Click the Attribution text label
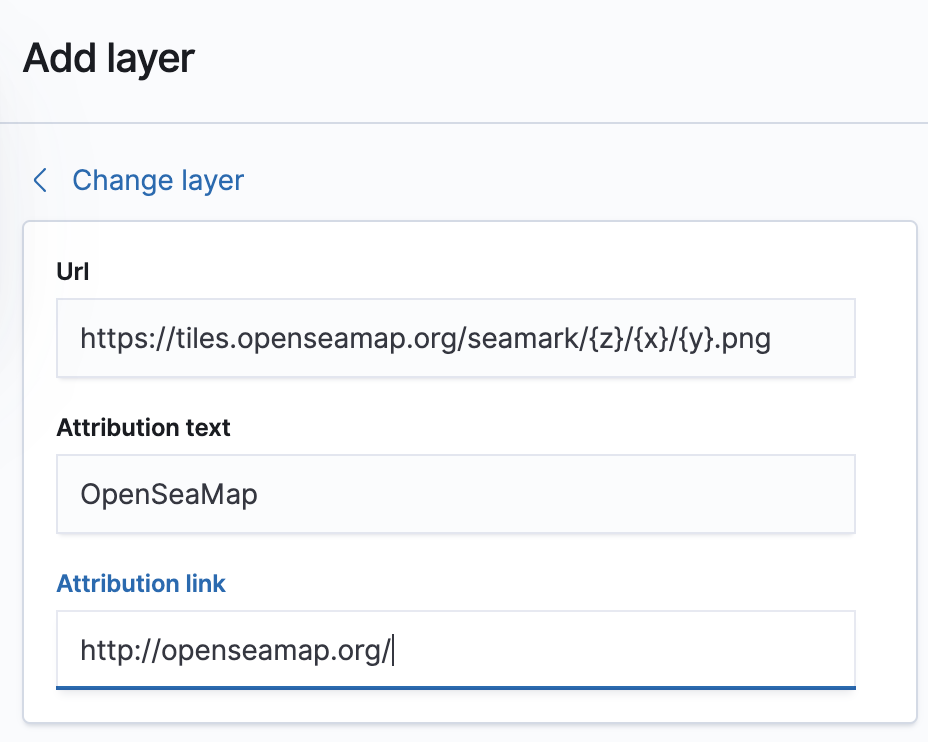 click(x=143, y=428)
